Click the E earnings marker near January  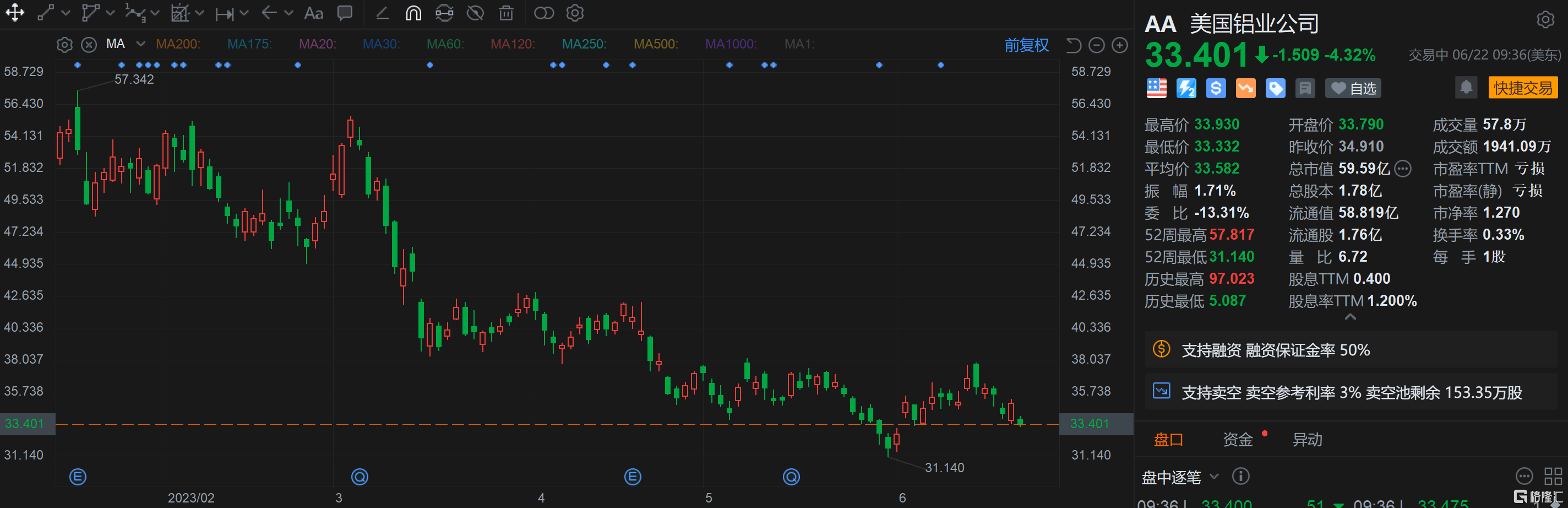click(78, 477)
